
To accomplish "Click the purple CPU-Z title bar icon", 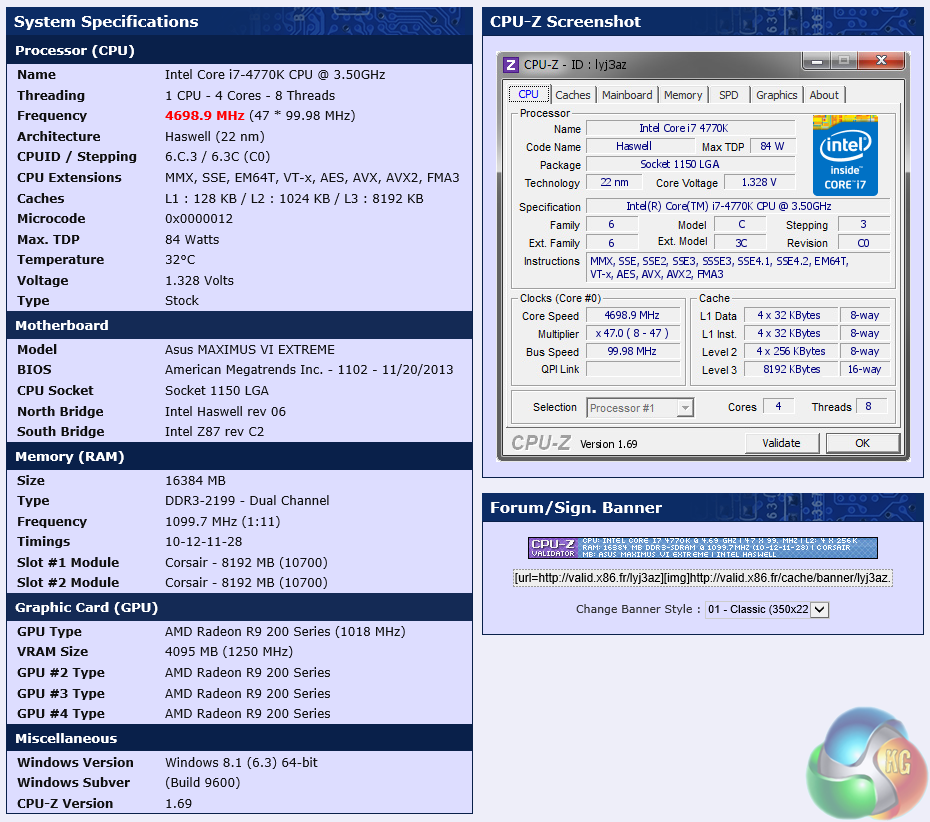I will 511,65.
